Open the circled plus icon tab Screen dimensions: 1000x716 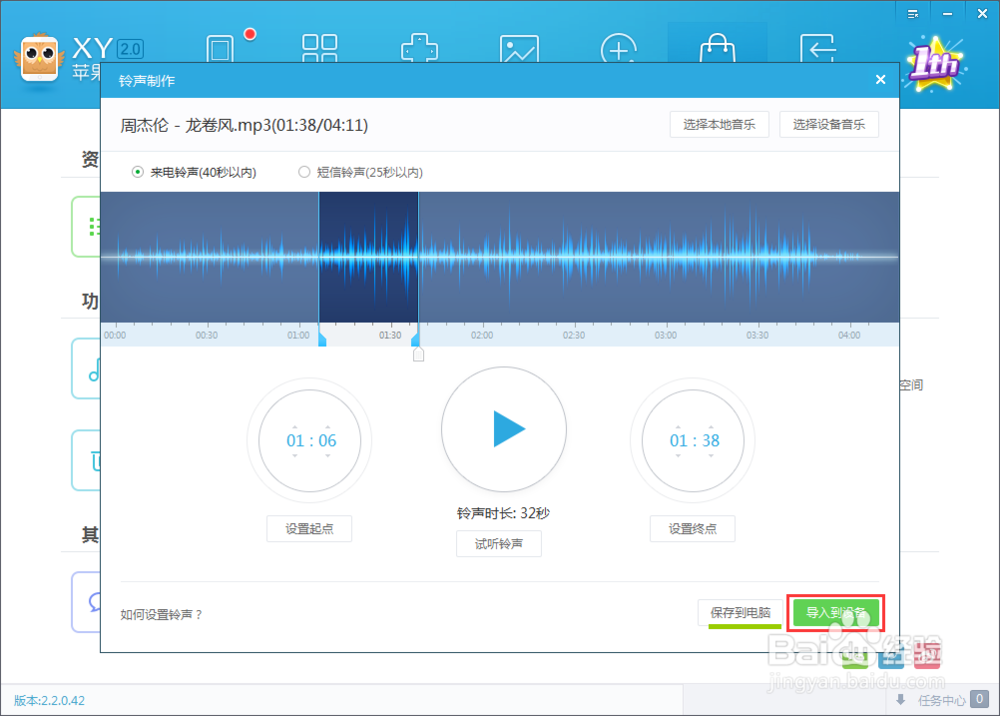(x=619, y=48)
